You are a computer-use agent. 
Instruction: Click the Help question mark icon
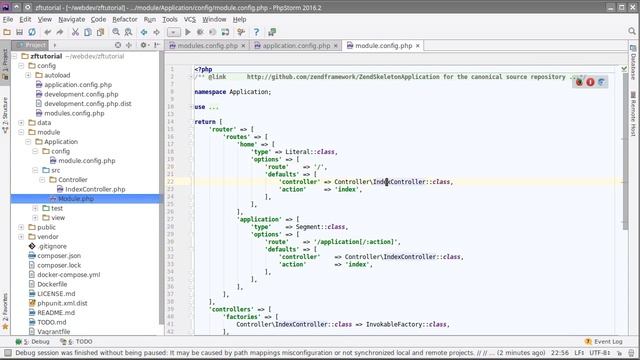(x=256, y=32)
